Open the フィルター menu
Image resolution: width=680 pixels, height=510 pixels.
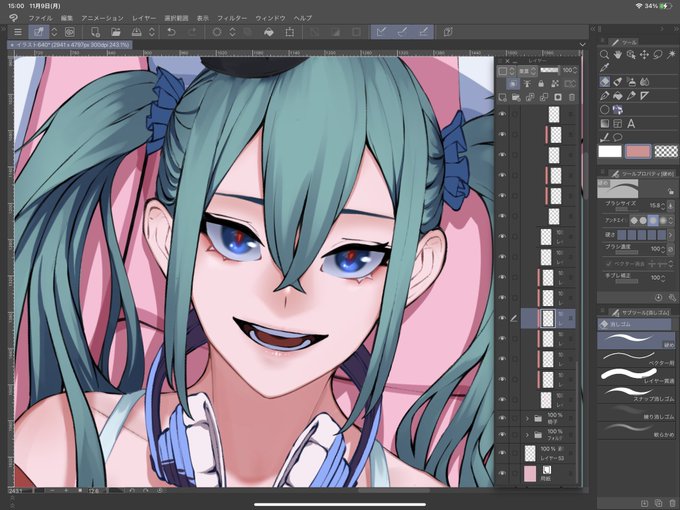(232, 18)
